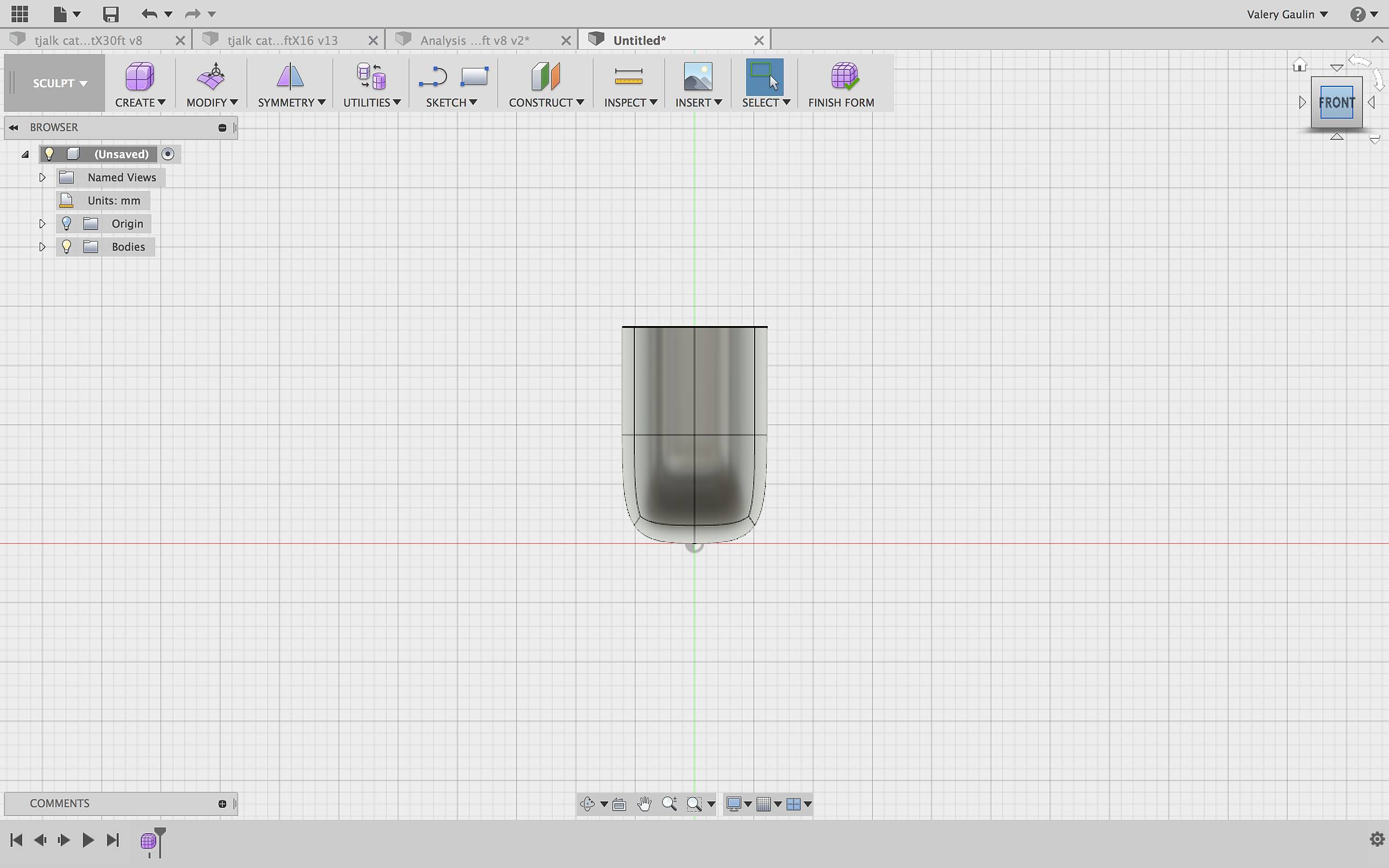1389x868 pixels.
Task: Toggle Origin folder visibility lightbulb
Action: pyautogui.click(x=67, y=224)
